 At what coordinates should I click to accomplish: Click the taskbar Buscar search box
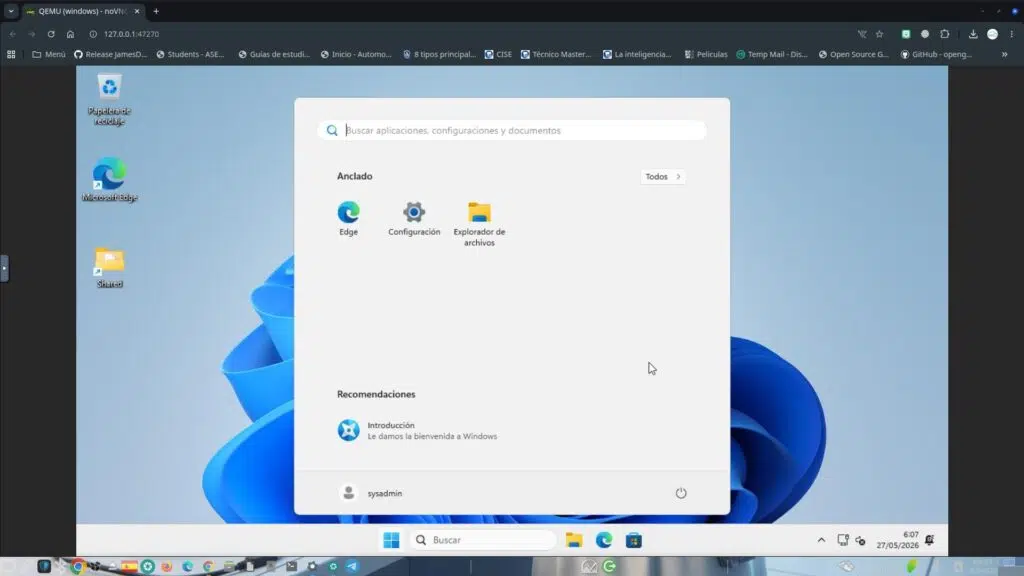pos(483,540)
